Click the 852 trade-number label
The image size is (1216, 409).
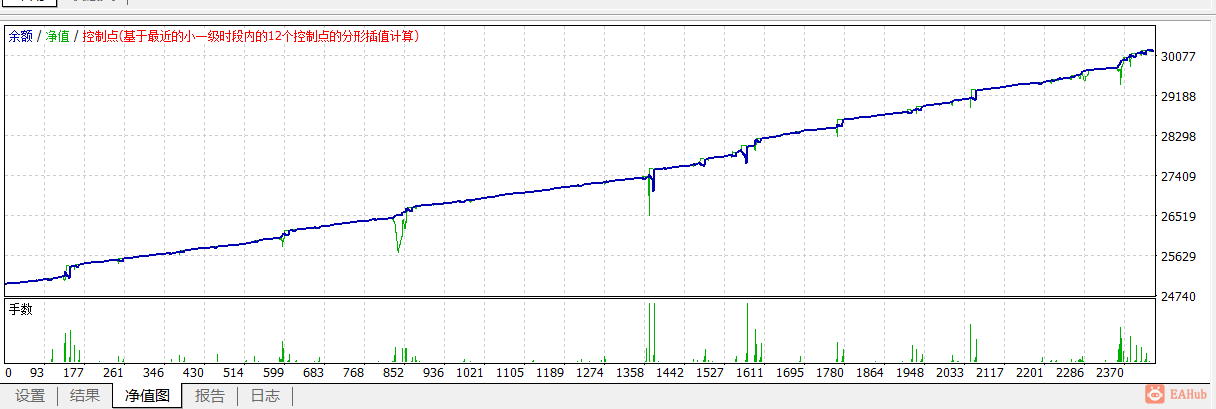[x=393, y=372]
